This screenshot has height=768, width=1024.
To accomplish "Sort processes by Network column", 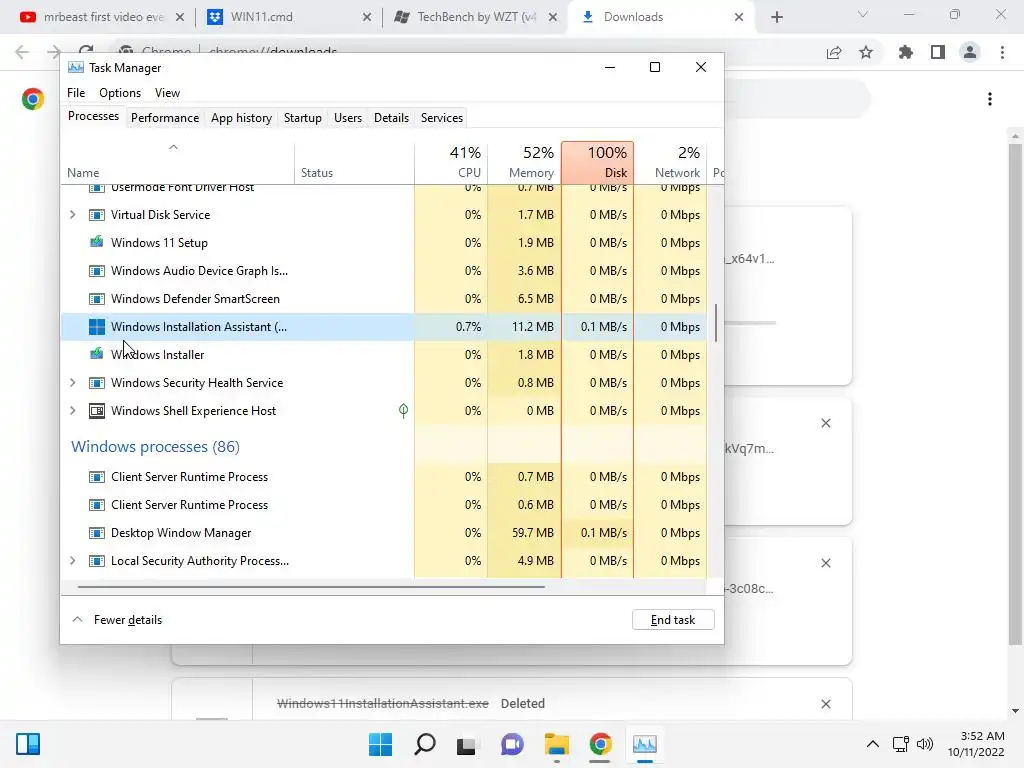I will [671, 163].
